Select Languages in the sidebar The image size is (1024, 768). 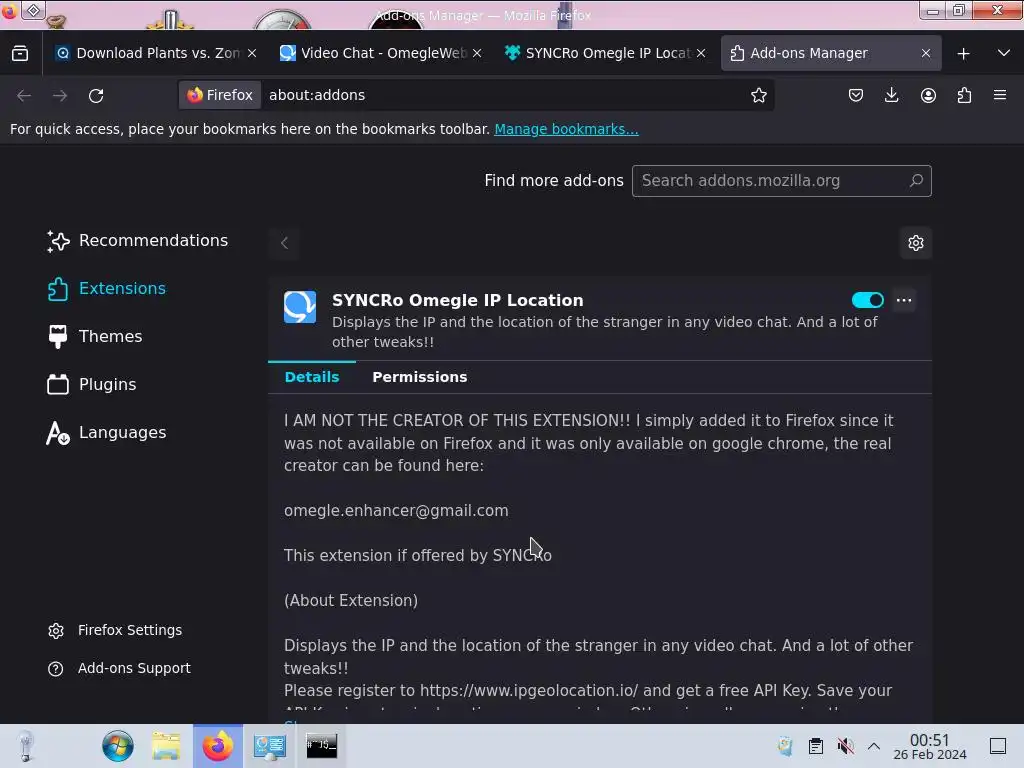106,432
